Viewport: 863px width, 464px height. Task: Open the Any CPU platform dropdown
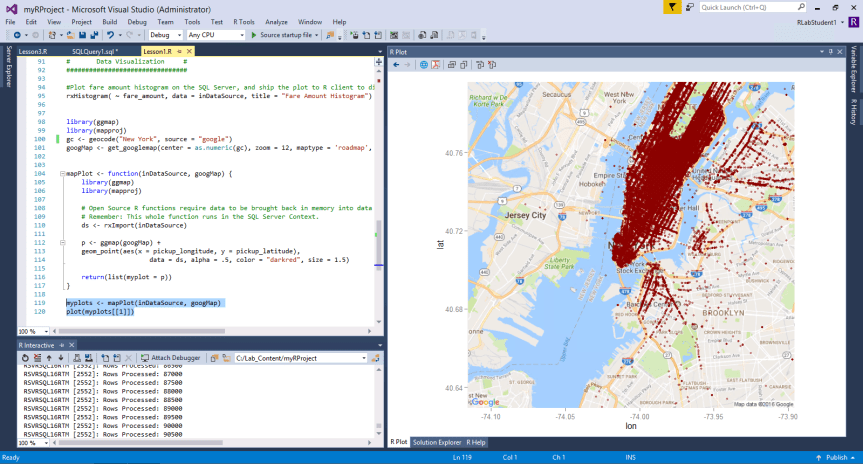tap(216, 35)
